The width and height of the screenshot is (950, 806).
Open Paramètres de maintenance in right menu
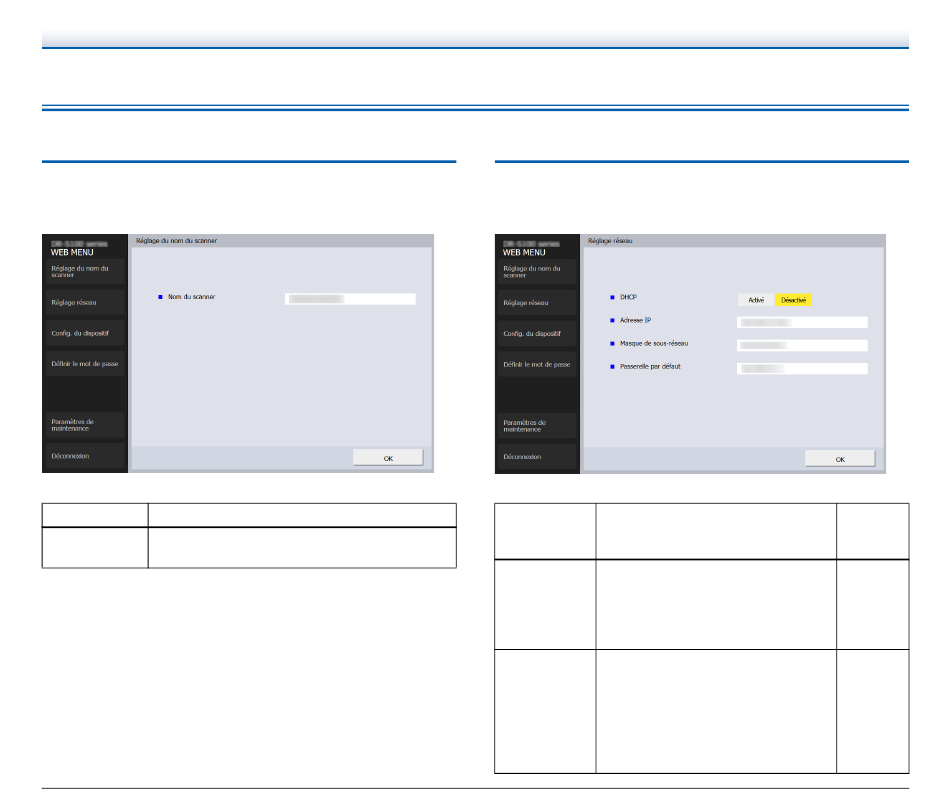pos(537,425)
